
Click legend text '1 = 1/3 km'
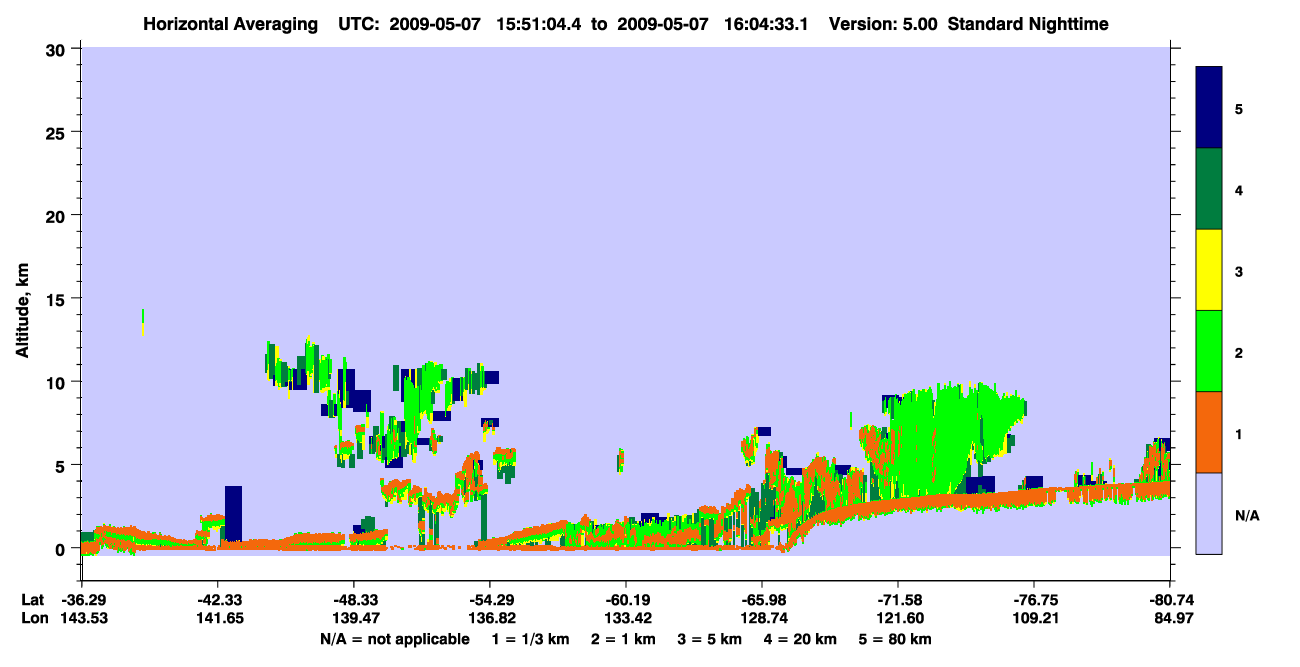point(532,639)
